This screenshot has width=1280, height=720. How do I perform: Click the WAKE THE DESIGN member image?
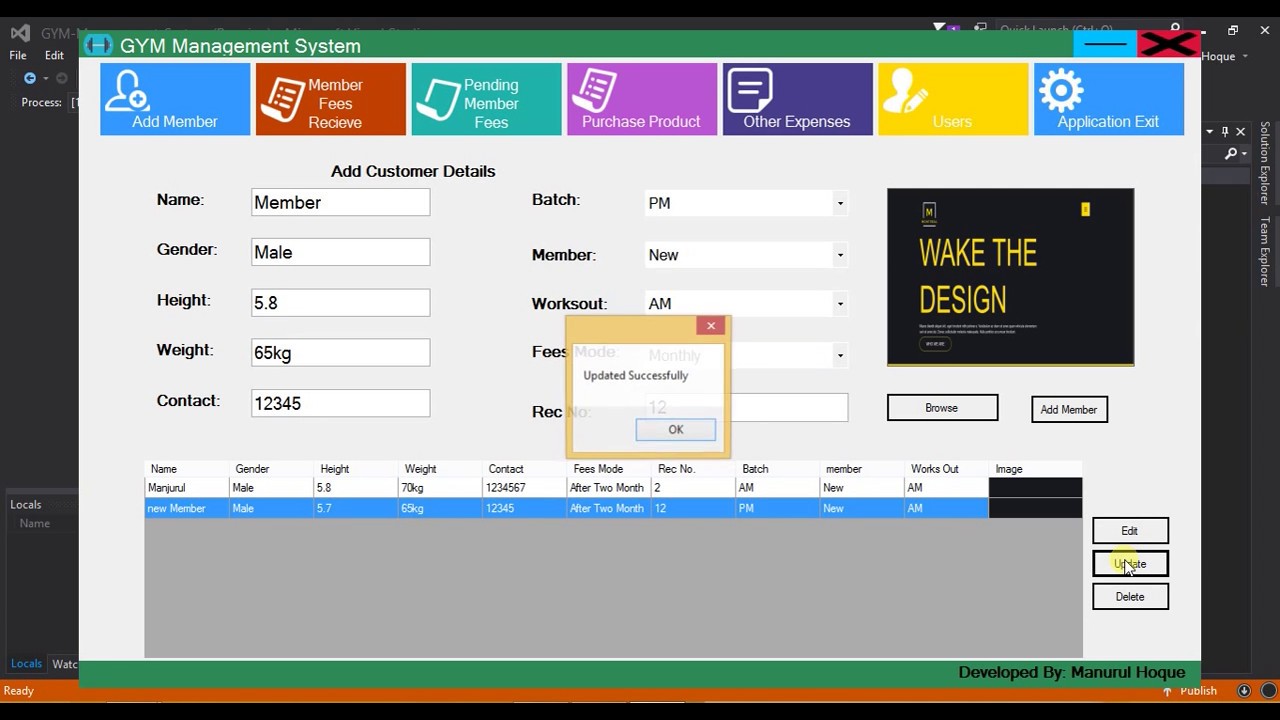tap(1011, 277)
